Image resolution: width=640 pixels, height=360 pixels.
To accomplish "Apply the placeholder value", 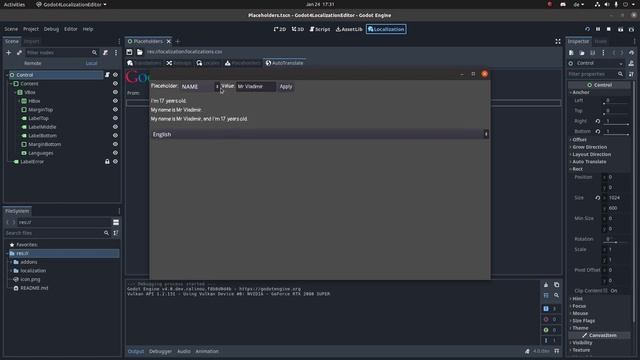I will [286, 87].
